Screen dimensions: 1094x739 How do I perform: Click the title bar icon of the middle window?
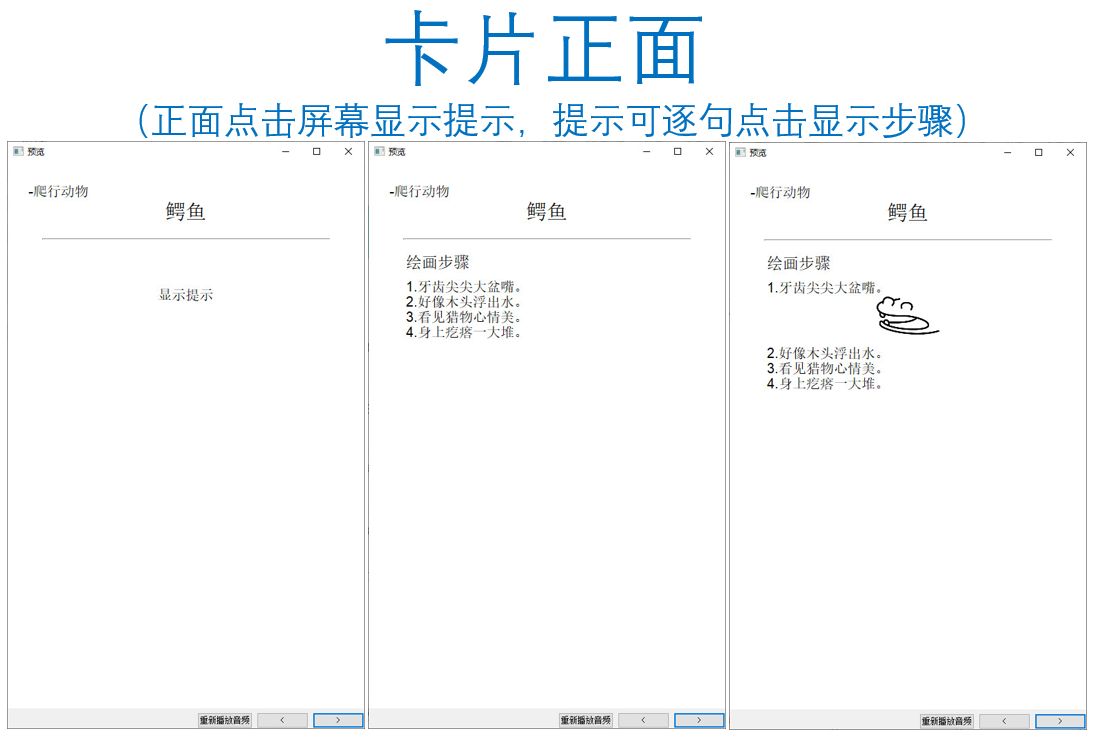tap(380, 151)
